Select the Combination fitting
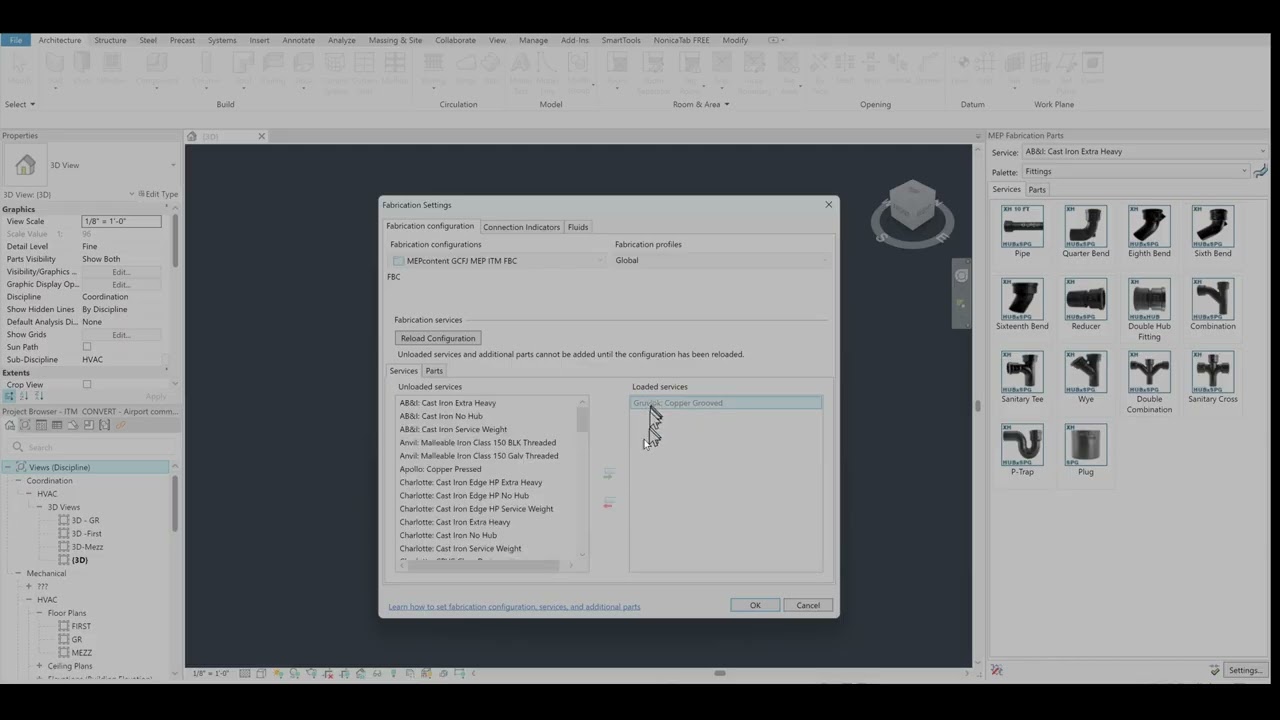Image resolution: width=1280 pixels, height=720 pixels. click(x=1212, y=304)
